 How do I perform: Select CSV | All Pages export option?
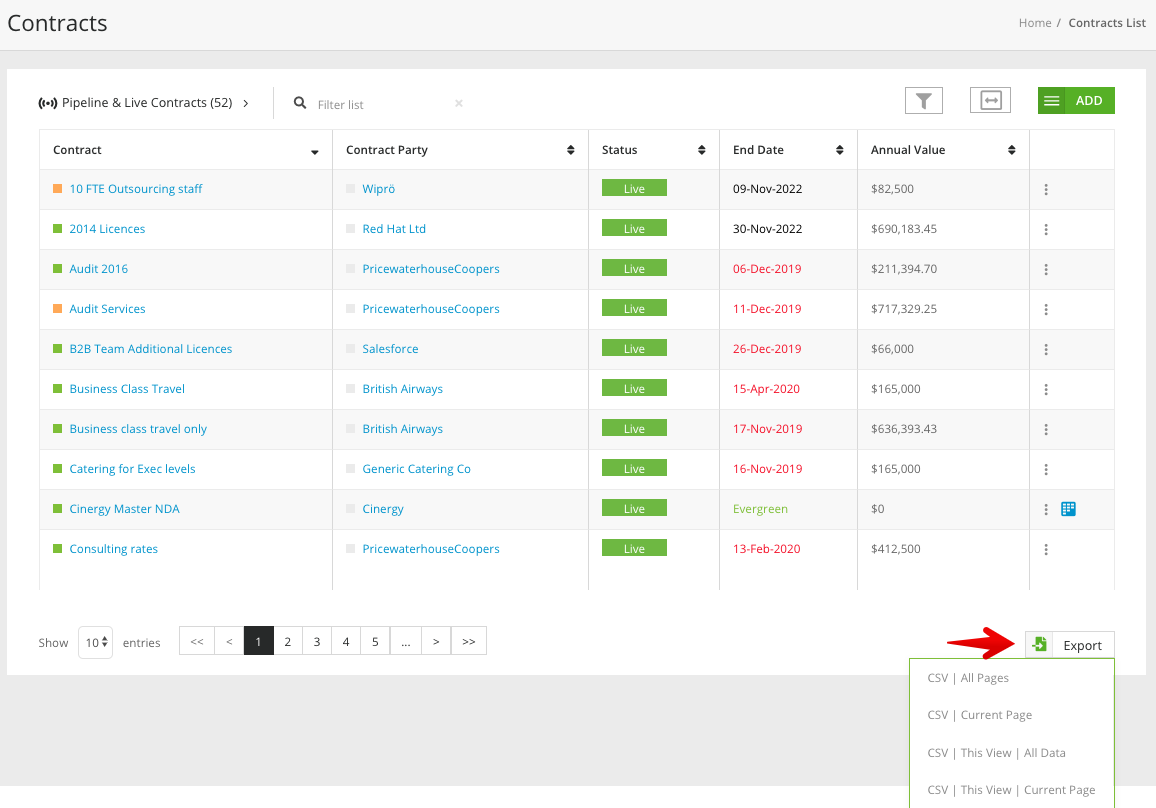[967, 678]
